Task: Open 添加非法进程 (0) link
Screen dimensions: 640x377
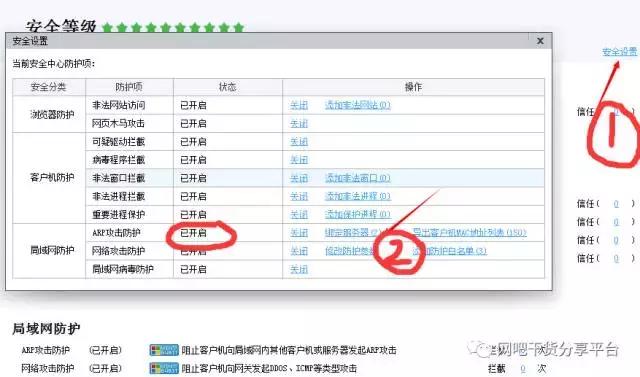Action: 358,197
